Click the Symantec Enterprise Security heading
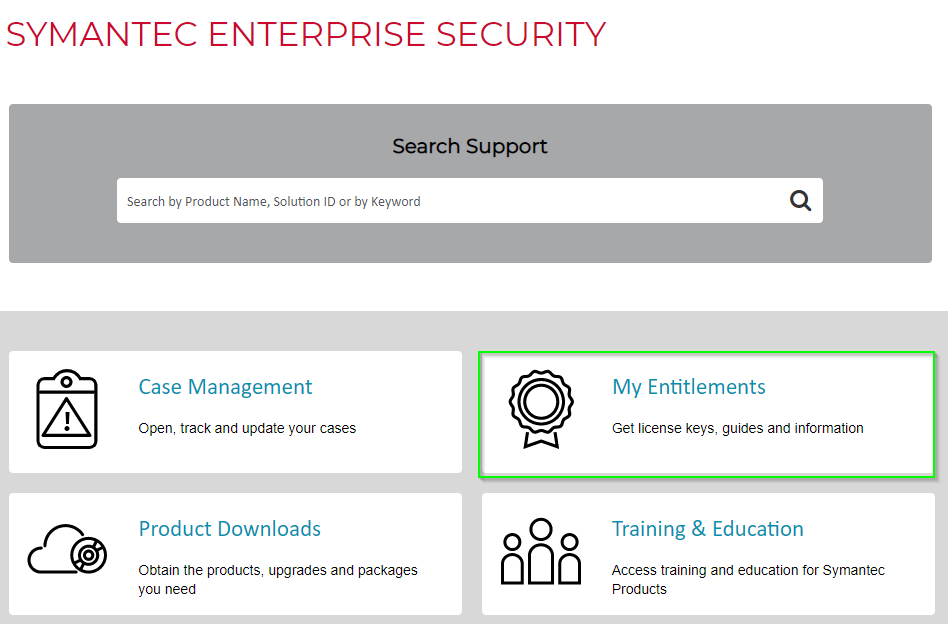The height and width of the screenshot is (624, 948). 306,34
